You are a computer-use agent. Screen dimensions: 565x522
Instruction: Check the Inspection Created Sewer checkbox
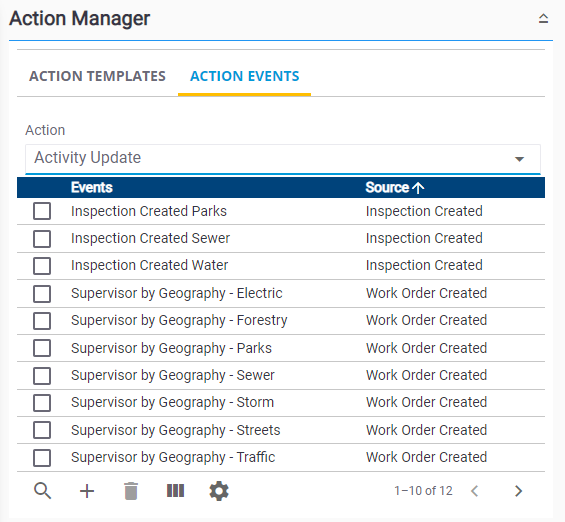42,239
